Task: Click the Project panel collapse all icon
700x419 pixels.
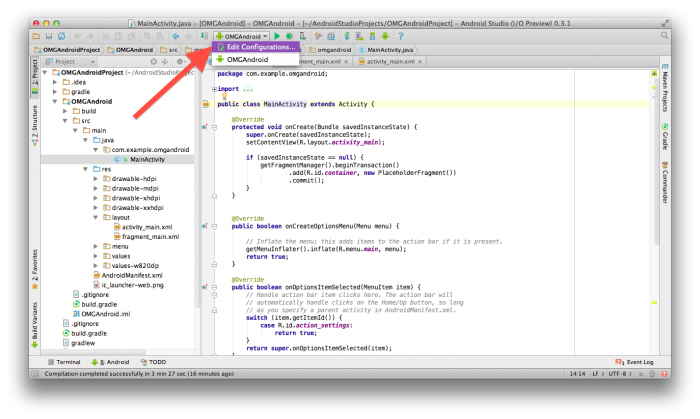Action: (x=165, y=62)
